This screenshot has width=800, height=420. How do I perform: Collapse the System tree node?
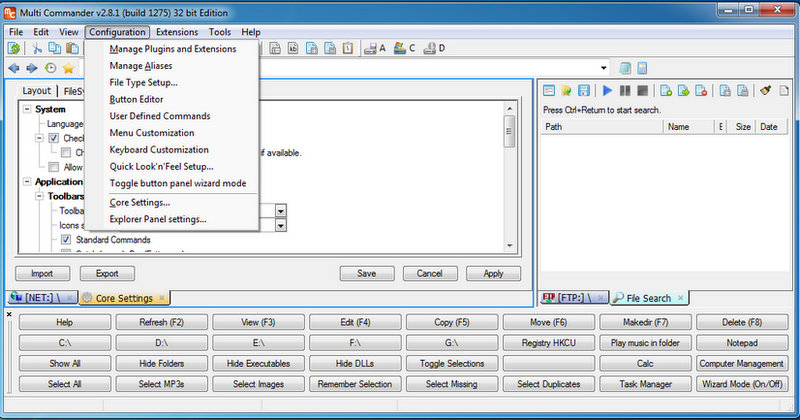pos(27,109)
